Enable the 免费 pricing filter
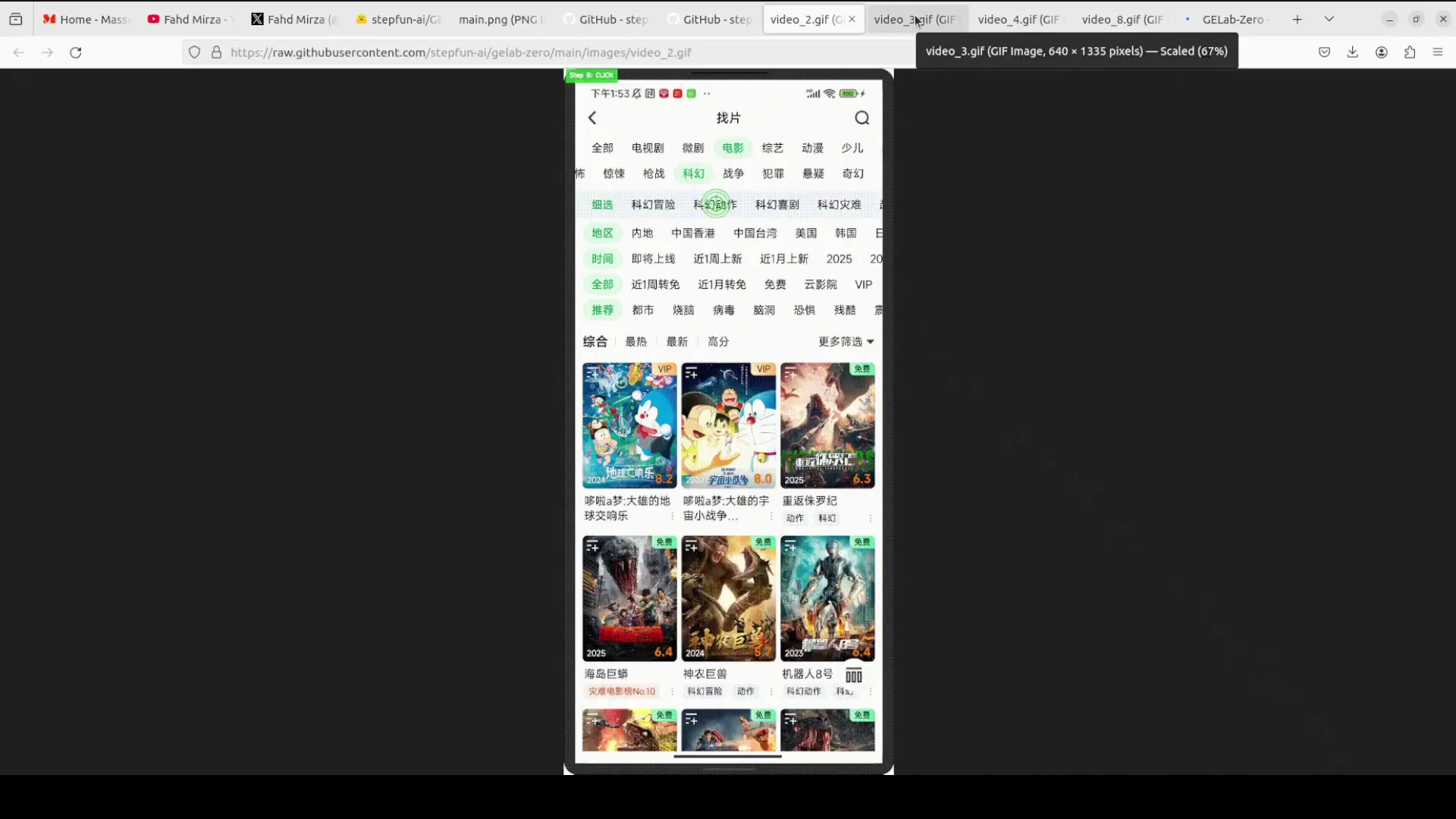The image size is (1456, 819). tap(774, 284)
